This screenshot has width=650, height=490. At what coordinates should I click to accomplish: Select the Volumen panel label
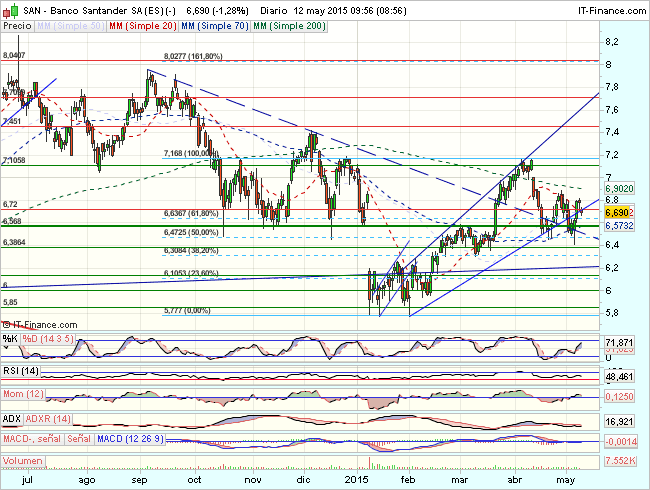[23, 461]
